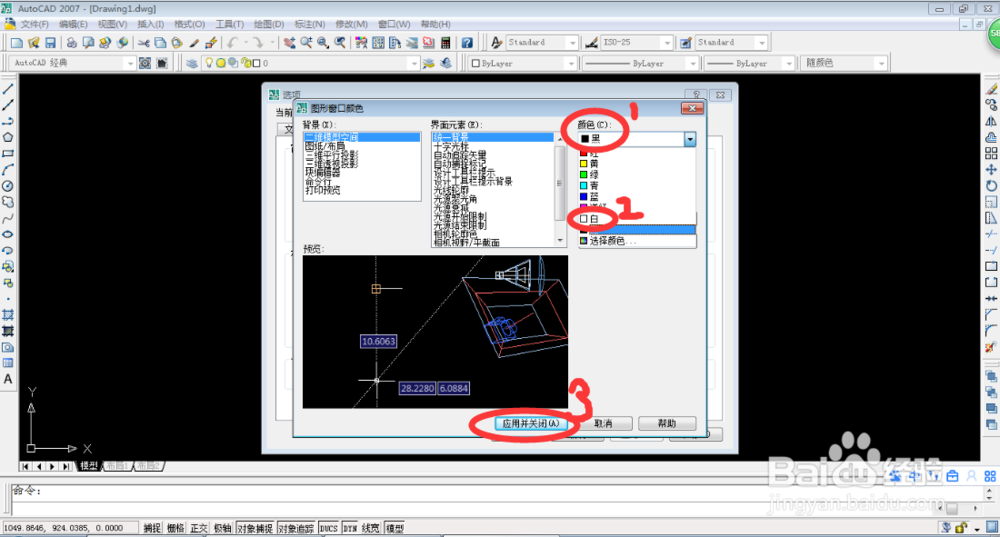This screenshot has width=1000, height=537.
Task: Copy selection with the Copy icon
Action: click(161, 43)
